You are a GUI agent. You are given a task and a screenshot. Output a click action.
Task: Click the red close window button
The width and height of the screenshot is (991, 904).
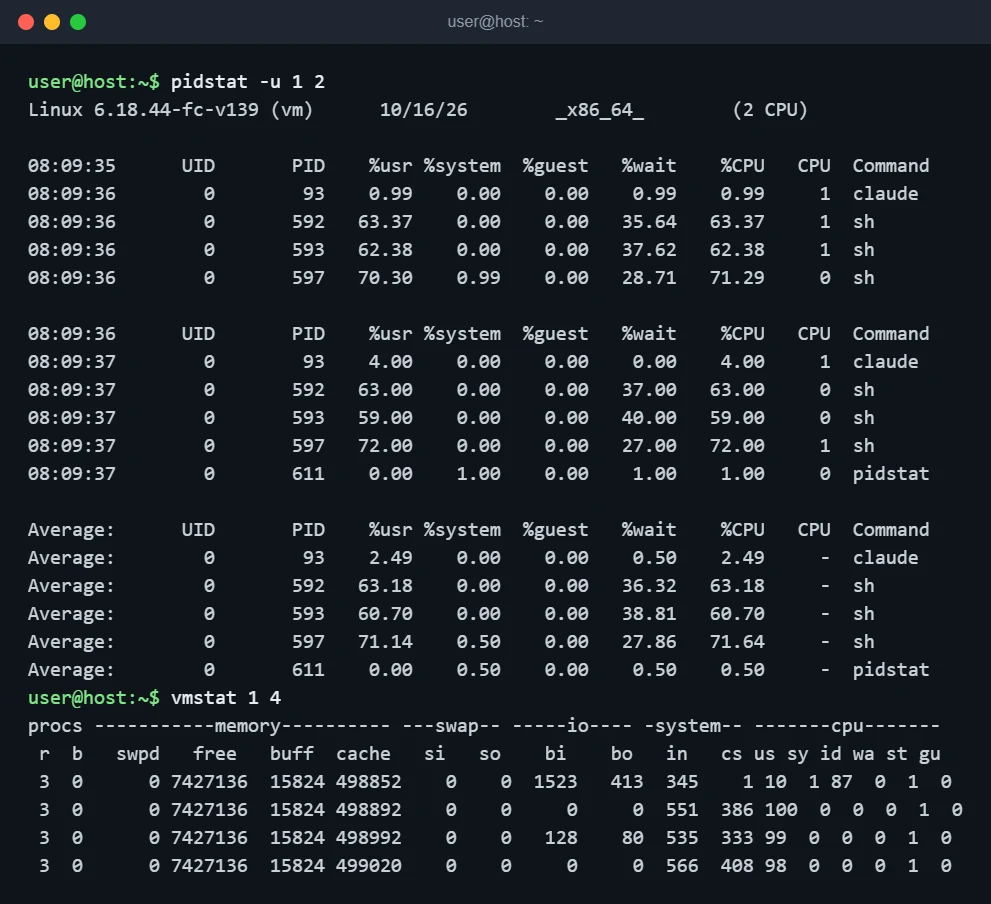click(26, 22)
